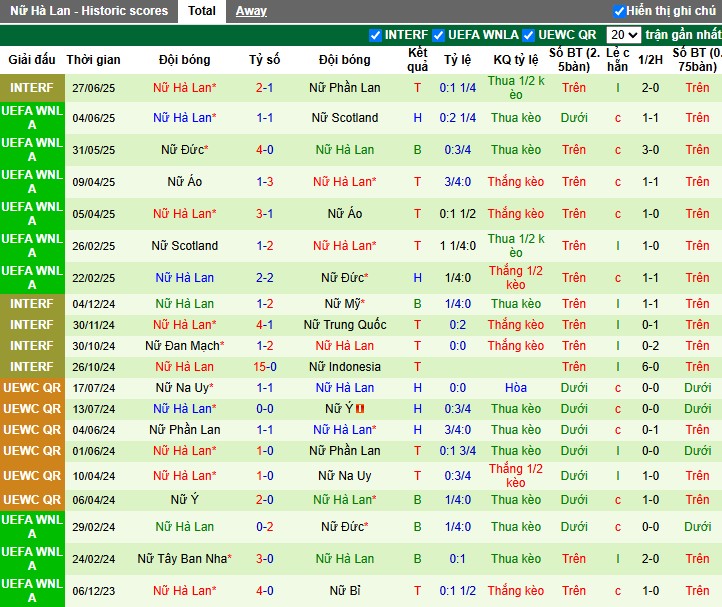Uncheck the INTERF filter checkbox
This screenshot has height=607, width=722.
[375, 35]
